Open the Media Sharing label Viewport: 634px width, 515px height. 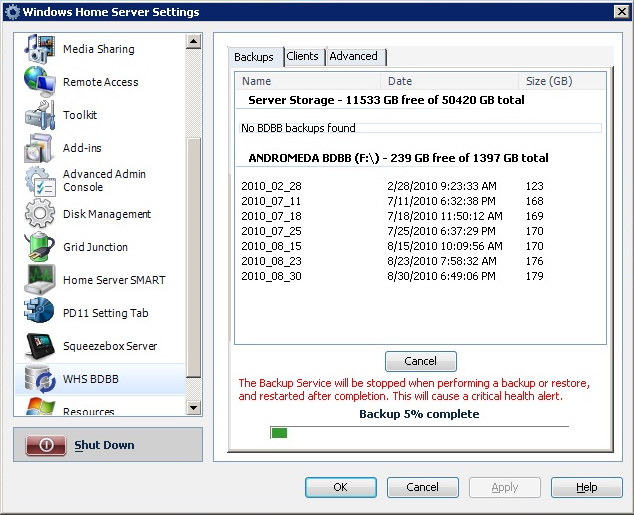click(99, 49)
